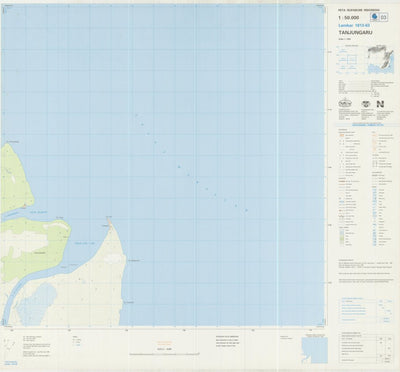Click the orange text below the map
Image resolution: width=400 pixels, height=372 pixels.
164,342
